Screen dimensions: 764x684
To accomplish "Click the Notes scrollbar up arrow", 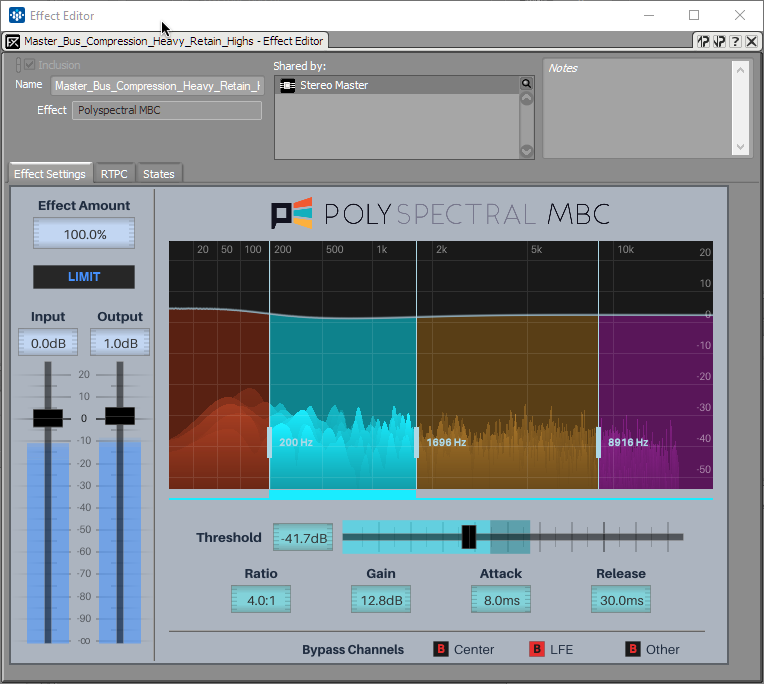I will coord(740,70).
